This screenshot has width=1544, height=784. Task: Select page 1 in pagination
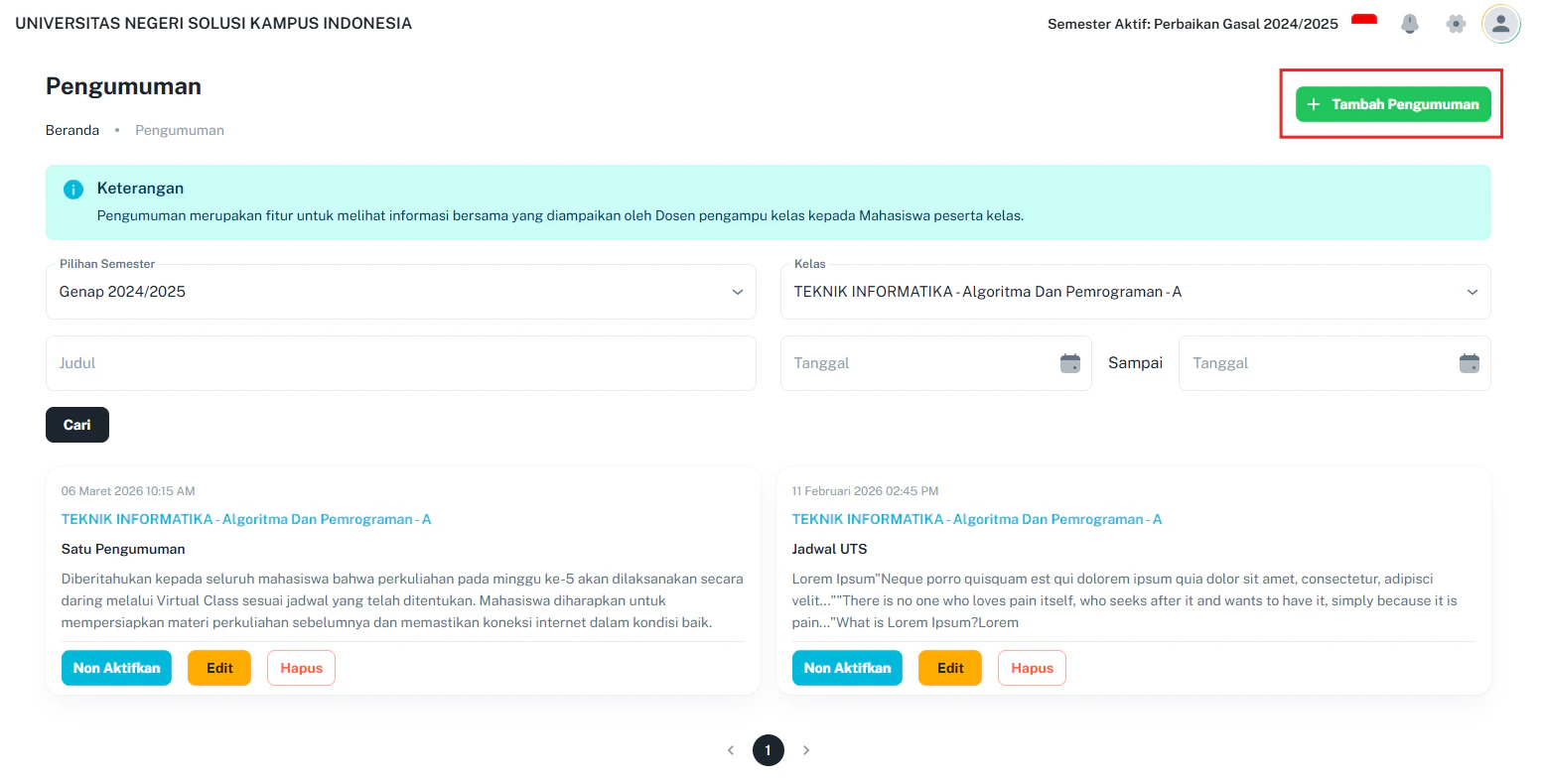tap(769, 750)
